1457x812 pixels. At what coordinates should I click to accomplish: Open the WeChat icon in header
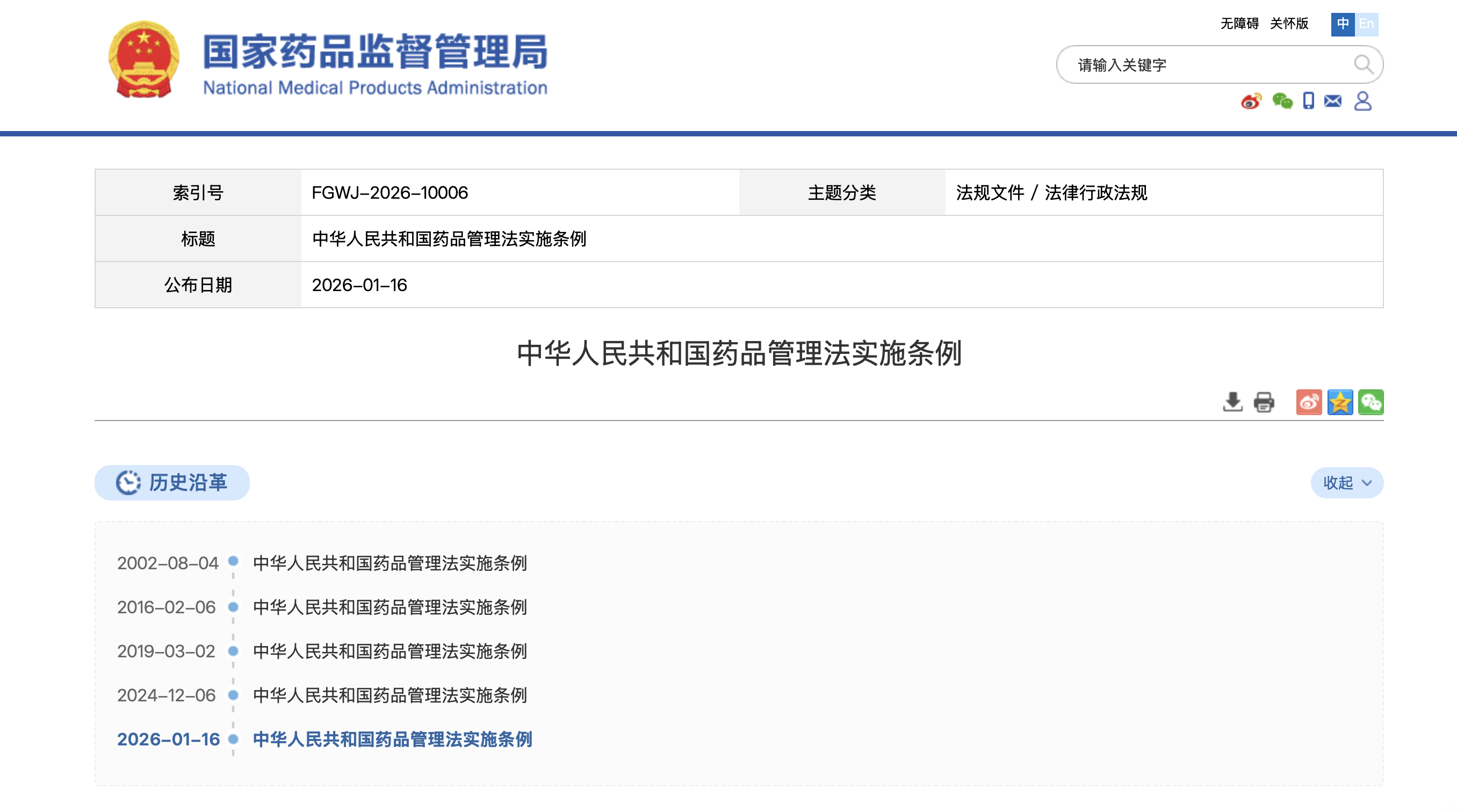coord(1282,101)
